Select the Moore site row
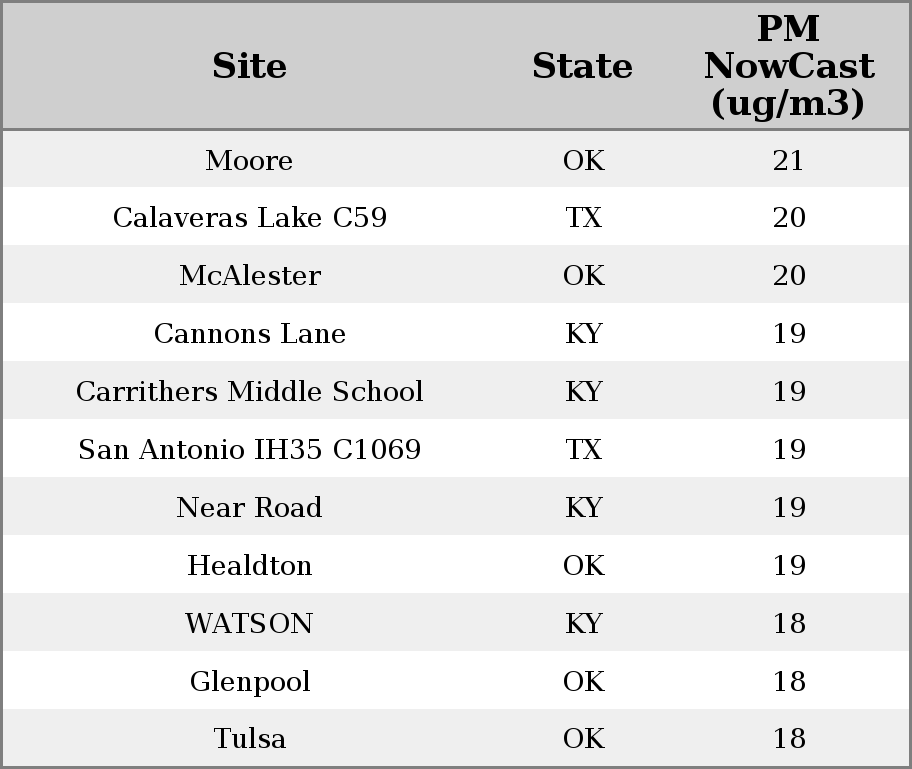This screenshot has height=769, width=912. [456, 159]
